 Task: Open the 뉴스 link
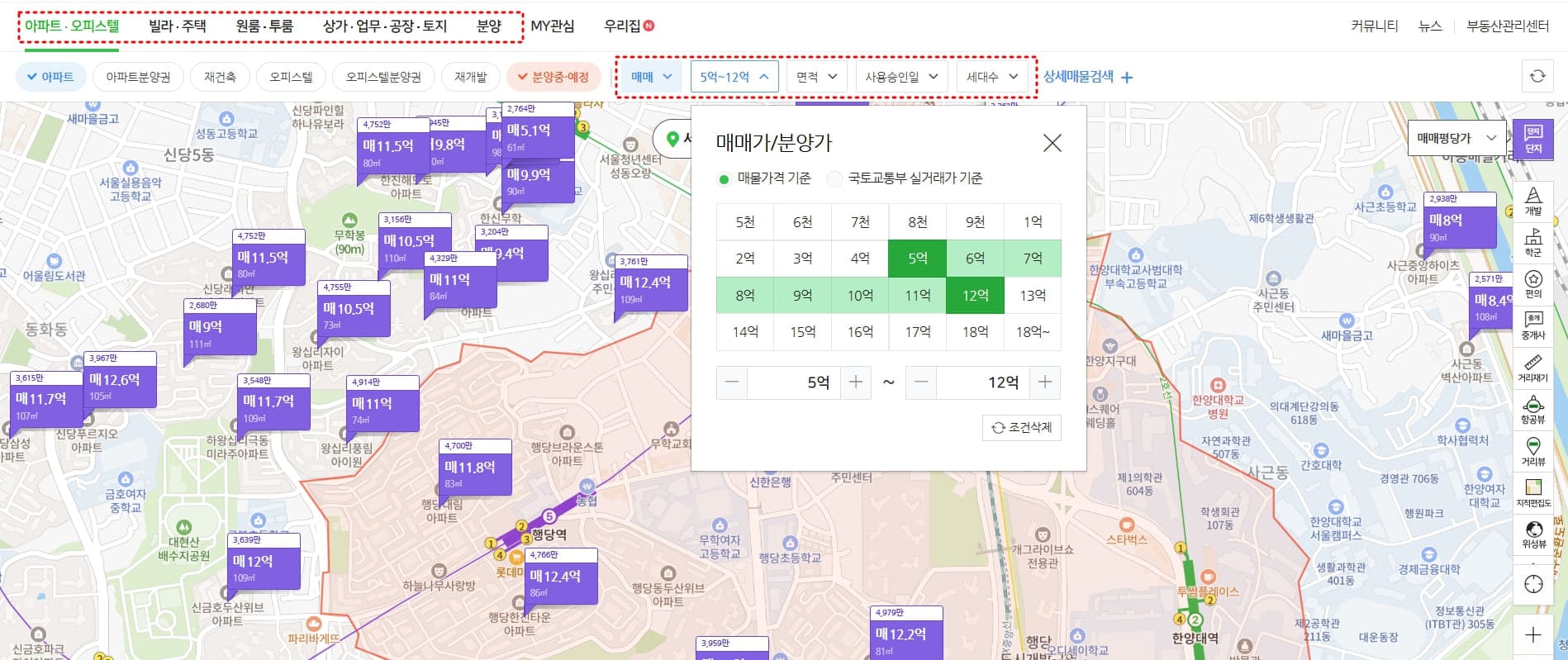[1430, 26]
